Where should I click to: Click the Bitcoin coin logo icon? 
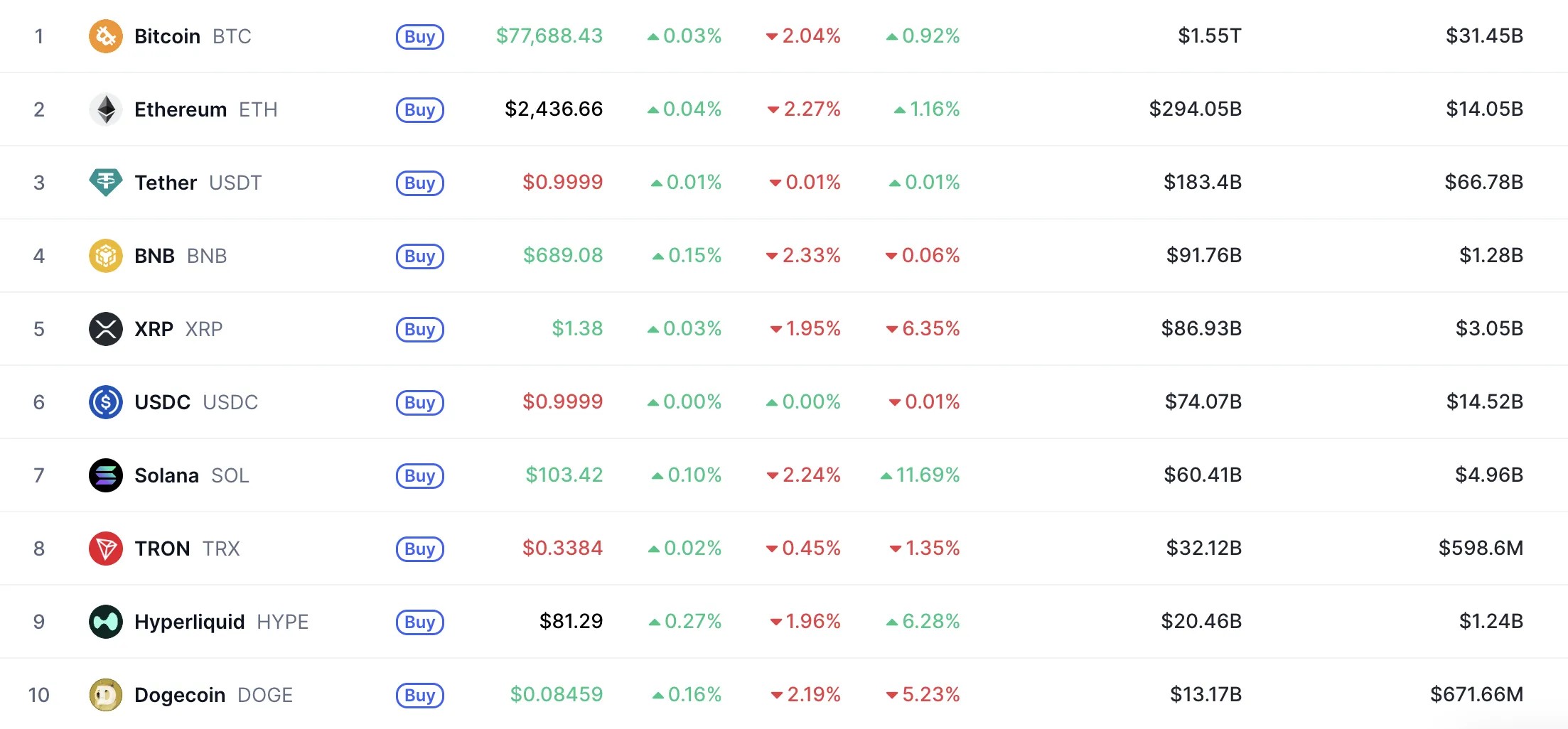[x=105, y=36]
